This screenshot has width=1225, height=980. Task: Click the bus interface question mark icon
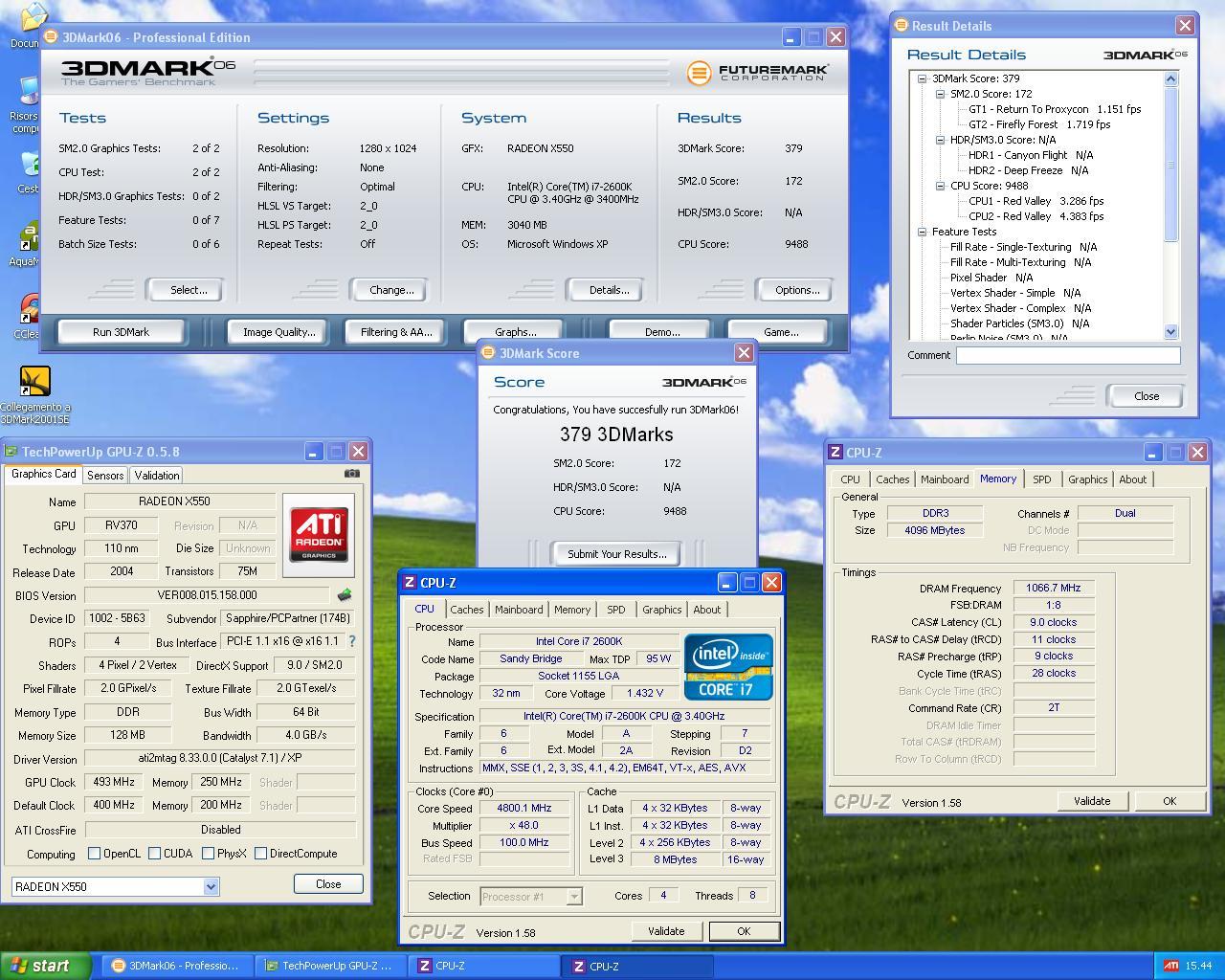351,641
